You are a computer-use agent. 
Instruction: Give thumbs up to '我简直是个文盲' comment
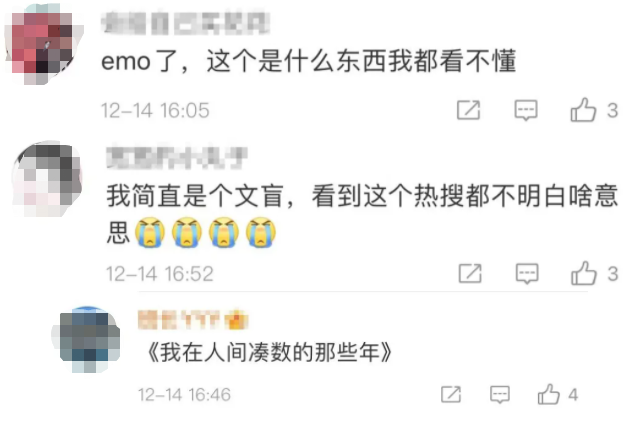click(x=584, y=273)
